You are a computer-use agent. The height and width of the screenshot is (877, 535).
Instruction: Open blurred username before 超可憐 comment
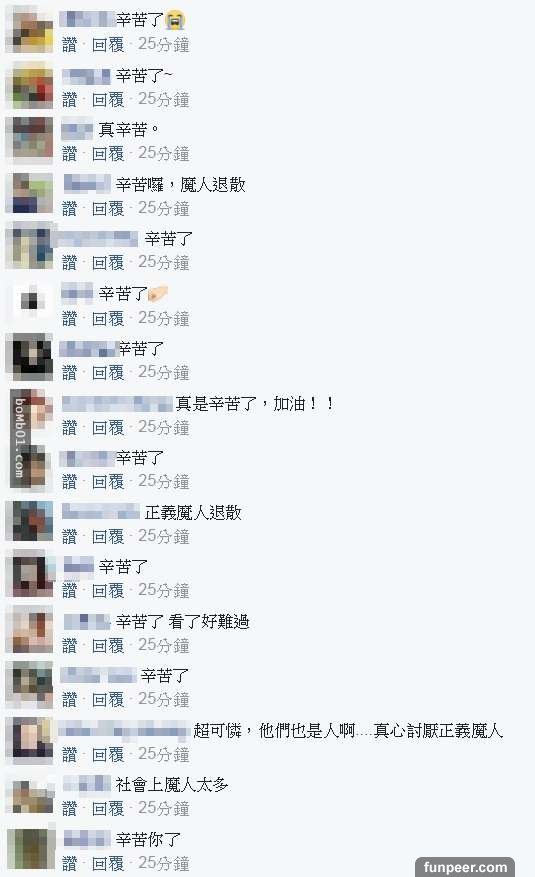click(x=123, y=729)
